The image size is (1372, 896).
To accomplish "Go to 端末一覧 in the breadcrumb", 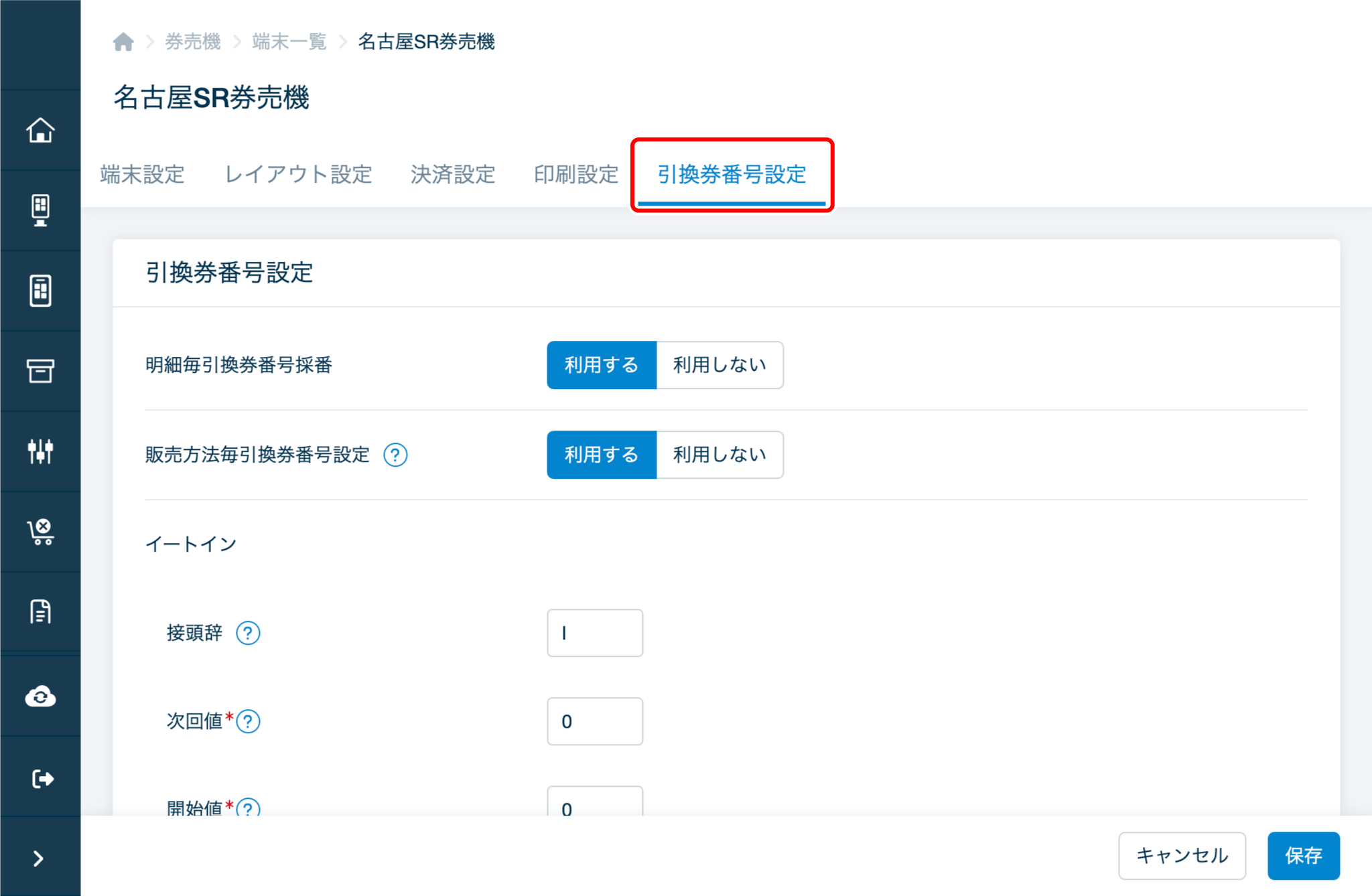I will tap(289, 42).
